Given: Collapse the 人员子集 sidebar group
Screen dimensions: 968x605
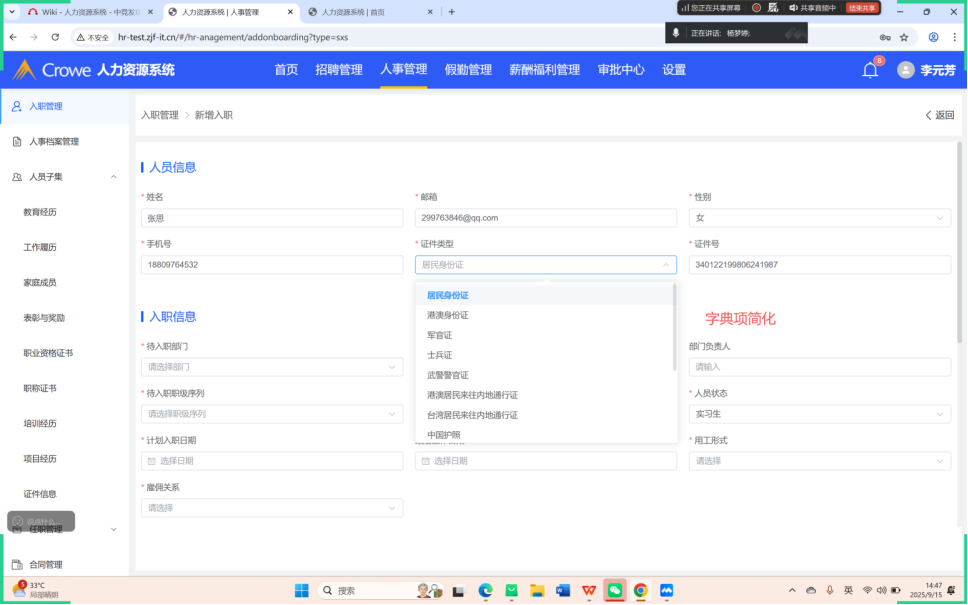Looking at the screenshot, I should point(113,177).
